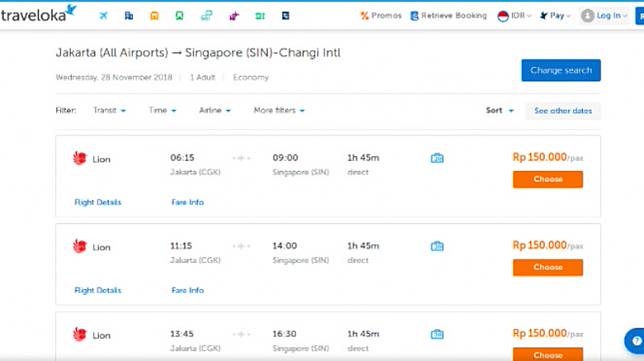This screenshot has height=361, width=644.
Task: Open the help chat bubble icon
Action: pos(635,340)
